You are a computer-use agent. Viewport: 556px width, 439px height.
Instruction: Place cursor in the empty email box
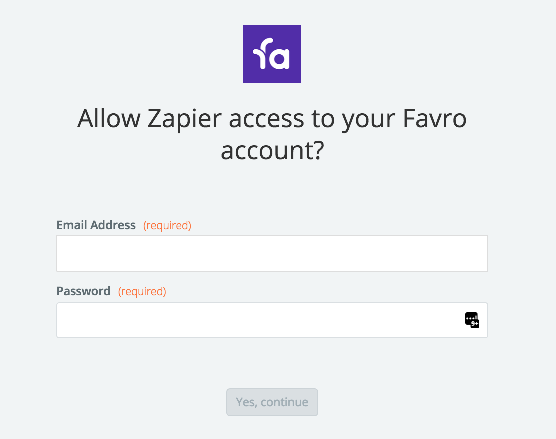coord(272,254)
